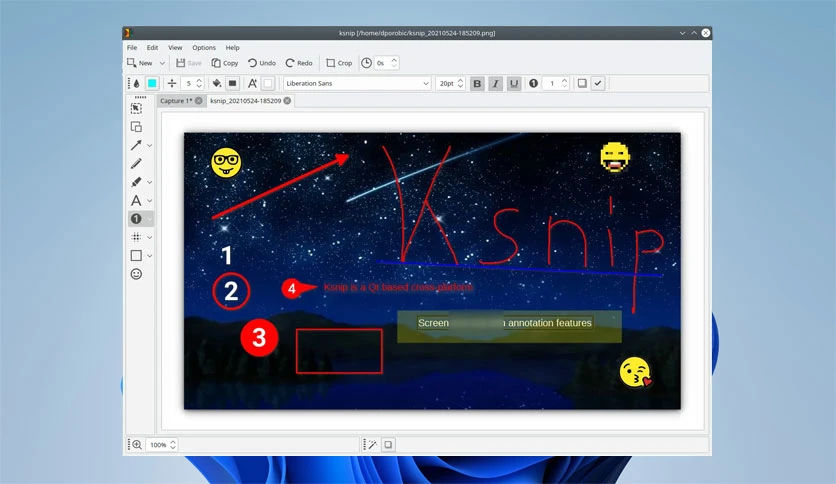Adjust the capture delay 0s stepper

coord(387,63)
